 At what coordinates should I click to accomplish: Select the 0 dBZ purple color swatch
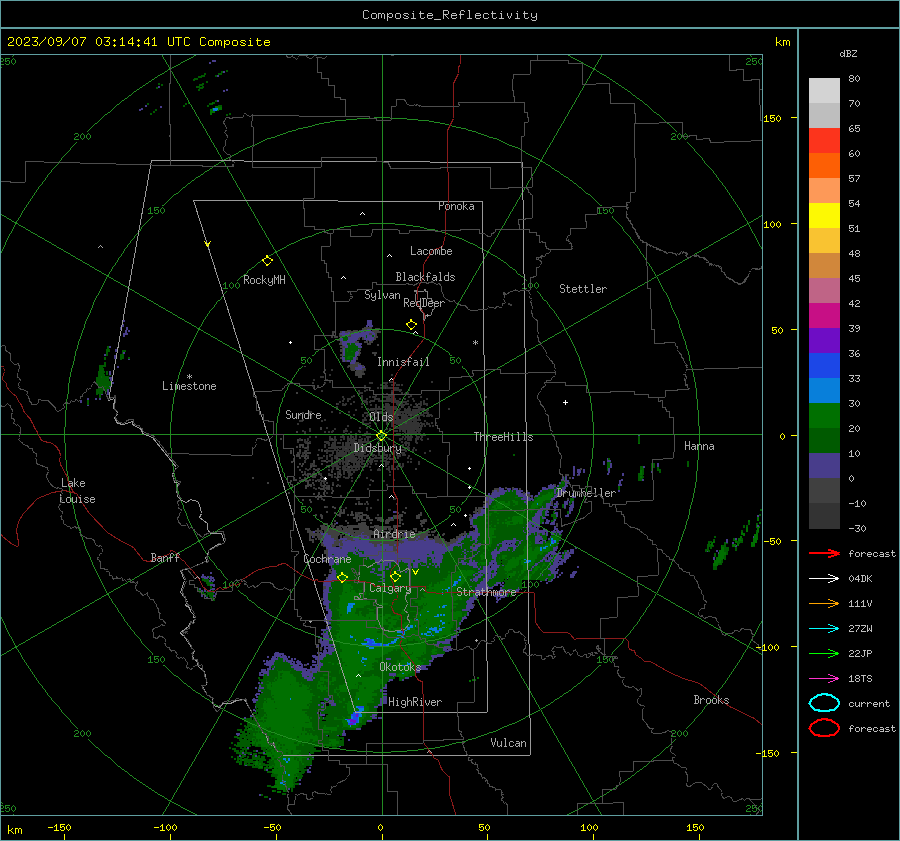pos(824,465)
